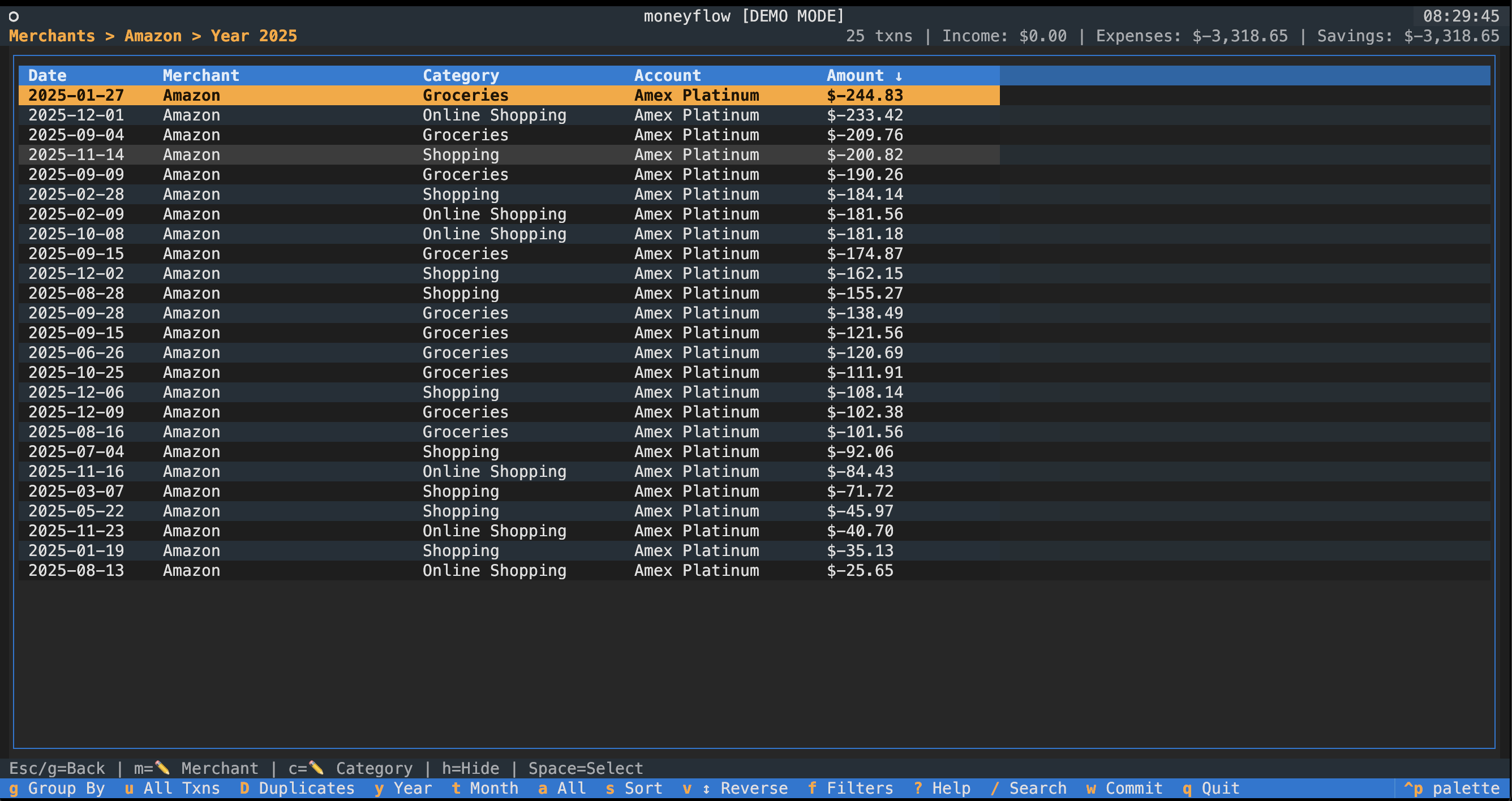Click Commit in the footer bar

pyautogui.click(x=1124, y=788)
